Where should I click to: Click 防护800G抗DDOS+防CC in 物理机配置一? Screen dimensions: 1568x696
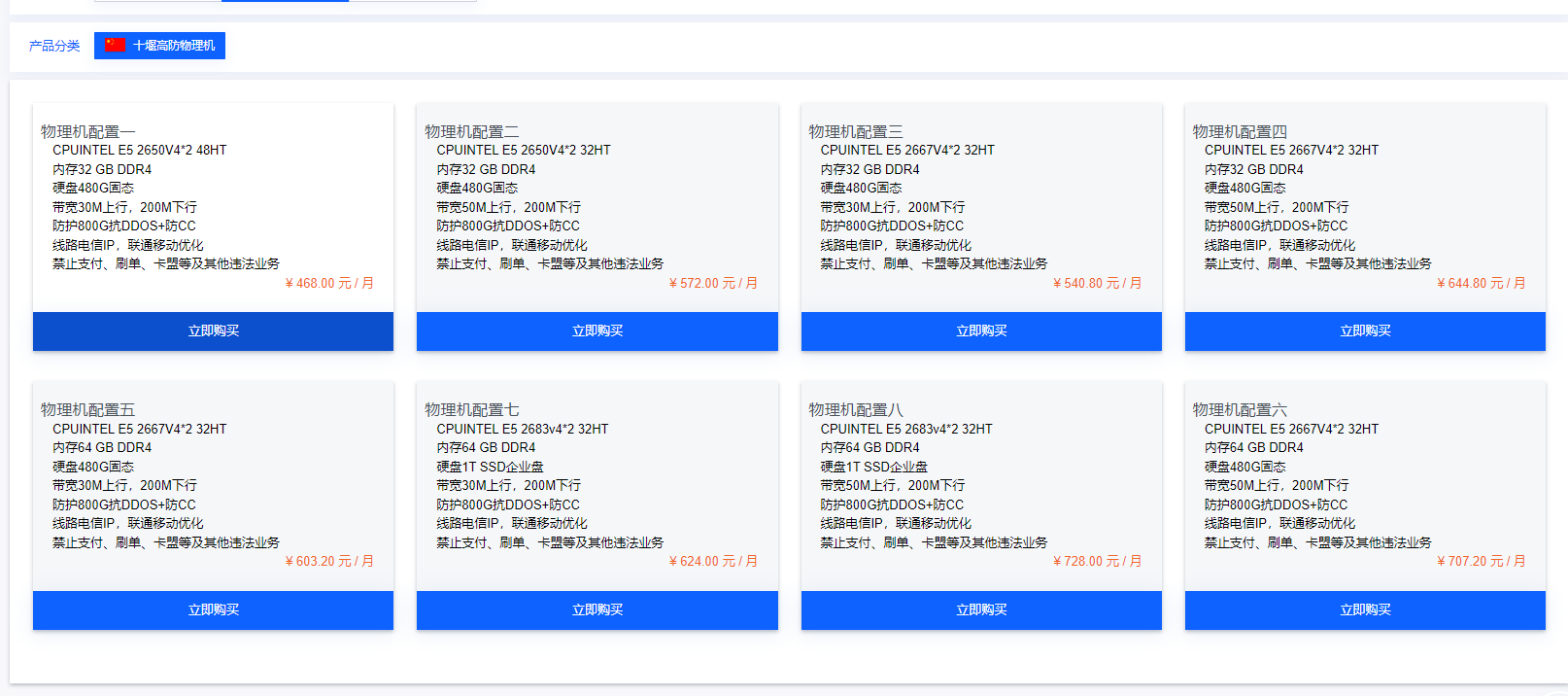point(124,226)
